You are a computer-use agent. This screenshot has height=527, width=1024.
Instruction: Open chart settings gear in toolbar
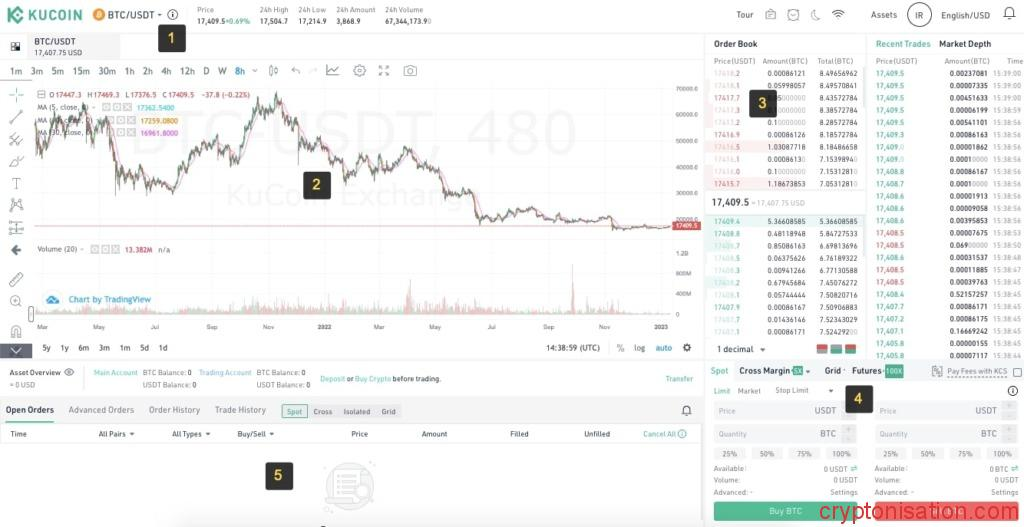coord(359,71)
